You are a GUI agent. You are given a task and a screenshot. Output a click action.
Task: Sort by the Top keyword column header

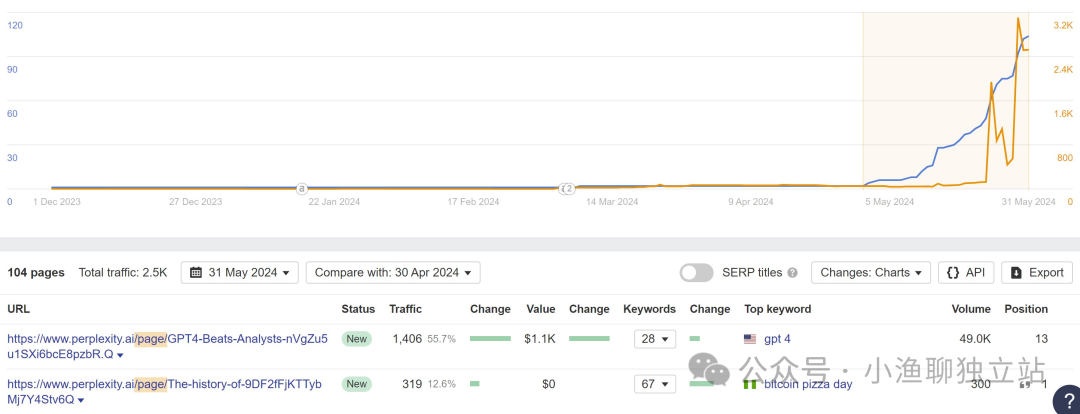pos(778,309)
